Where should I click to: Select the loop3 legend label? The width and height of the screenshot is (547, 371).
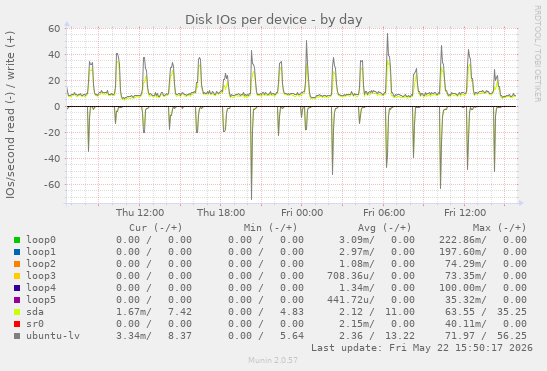(41, 276)
